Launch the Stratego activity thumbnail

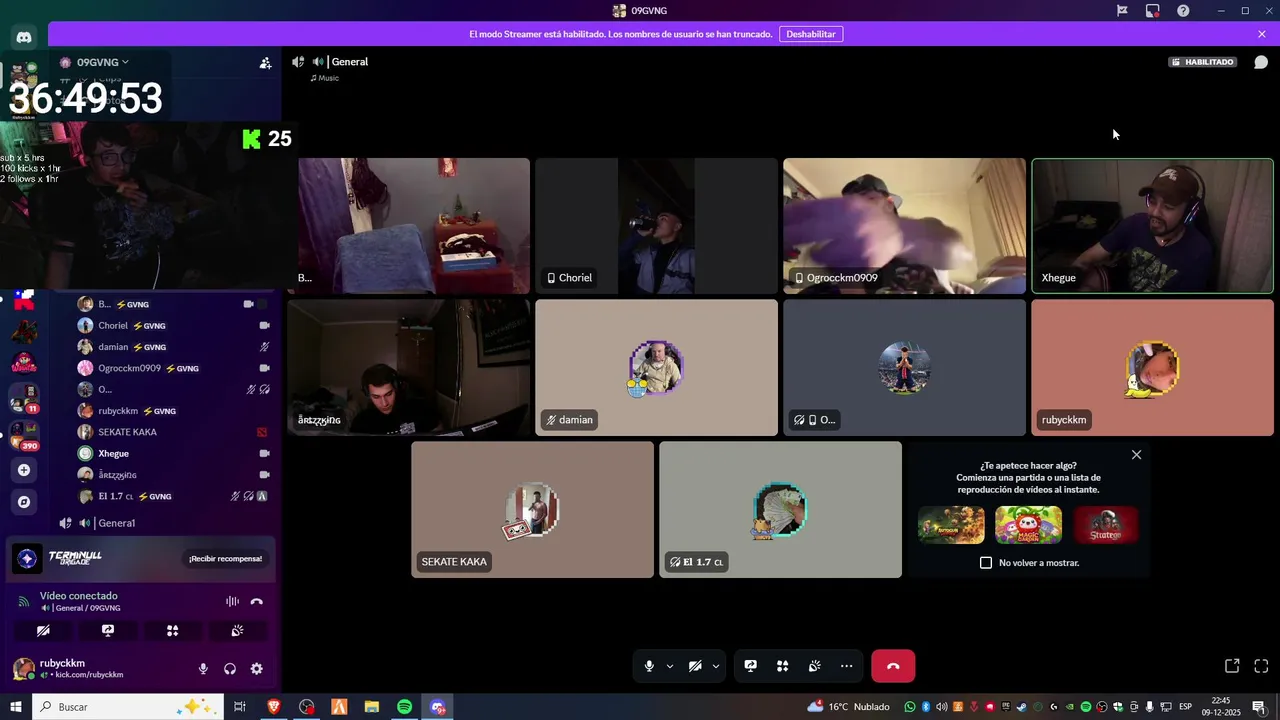[1105, 525]
